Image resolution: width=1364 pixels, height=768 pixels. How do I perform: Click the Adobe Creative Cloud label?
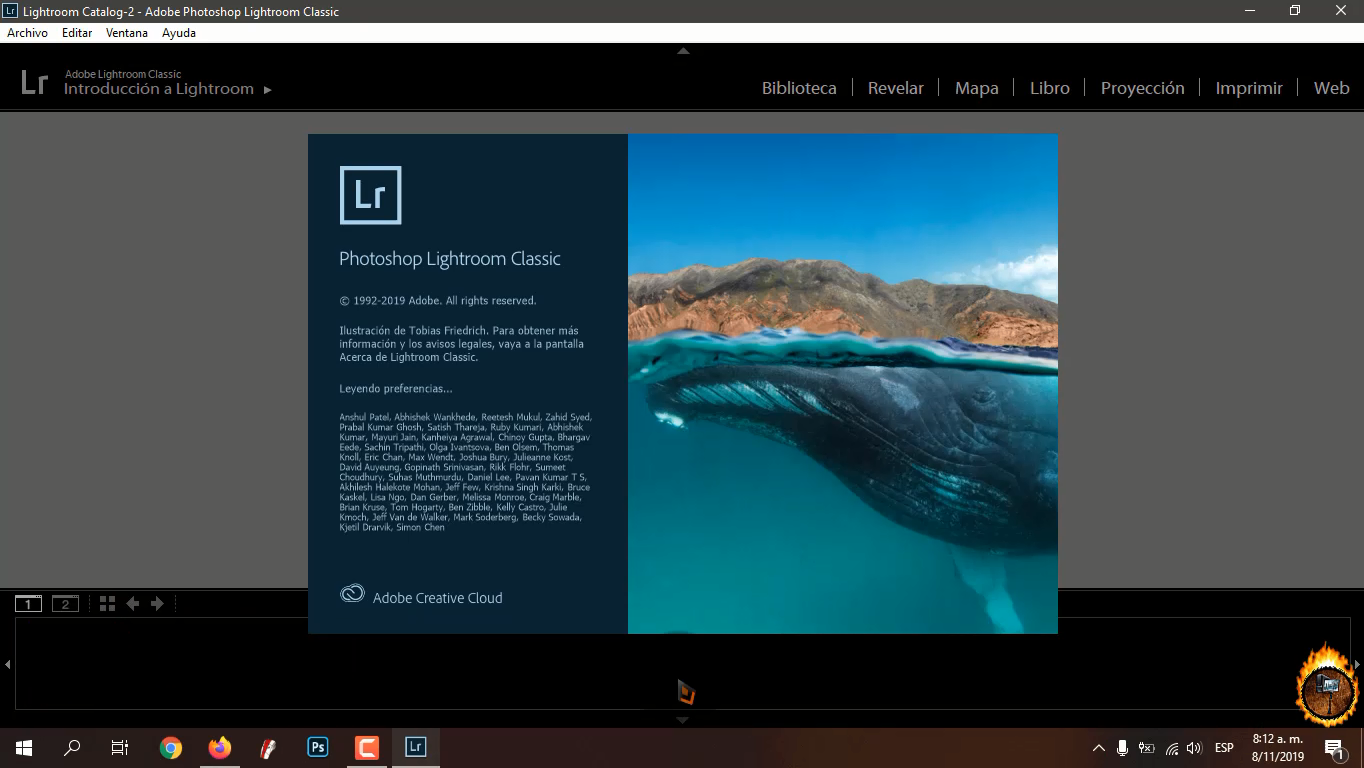pyautogui.click(x=438, y=598)
